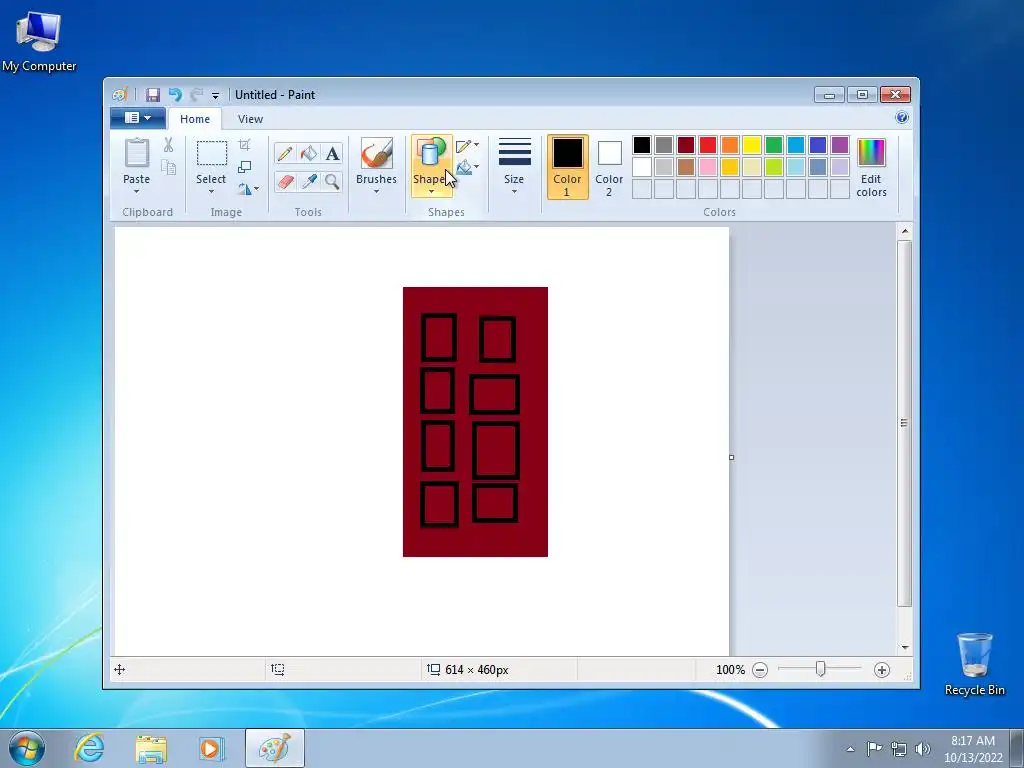This screenshot has width=1024, height=768.
Task: Open the Shapes gallery dropdown
Action: tap(431, 167)
